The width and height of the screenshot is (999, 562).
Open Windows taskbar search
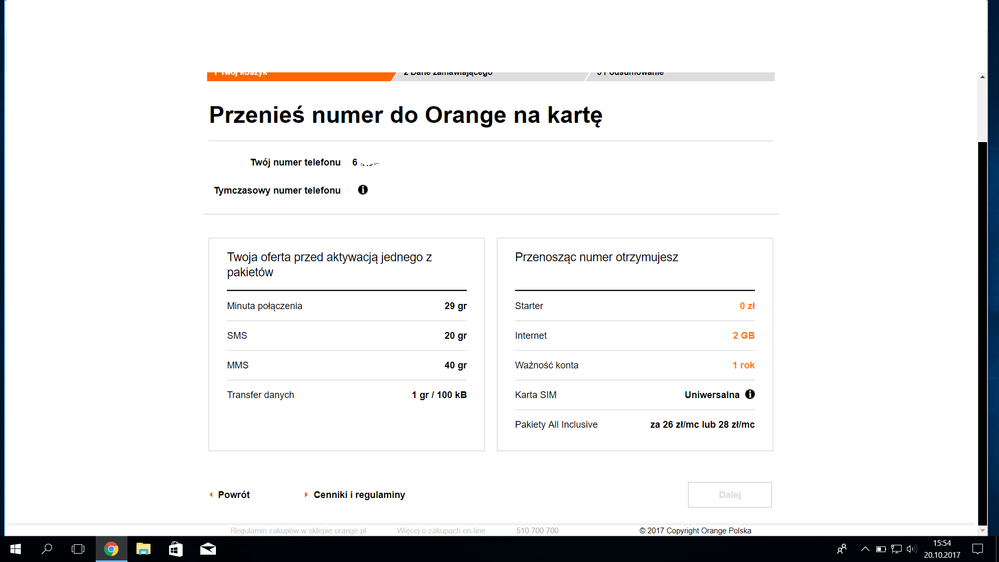(x=47, y=549)
